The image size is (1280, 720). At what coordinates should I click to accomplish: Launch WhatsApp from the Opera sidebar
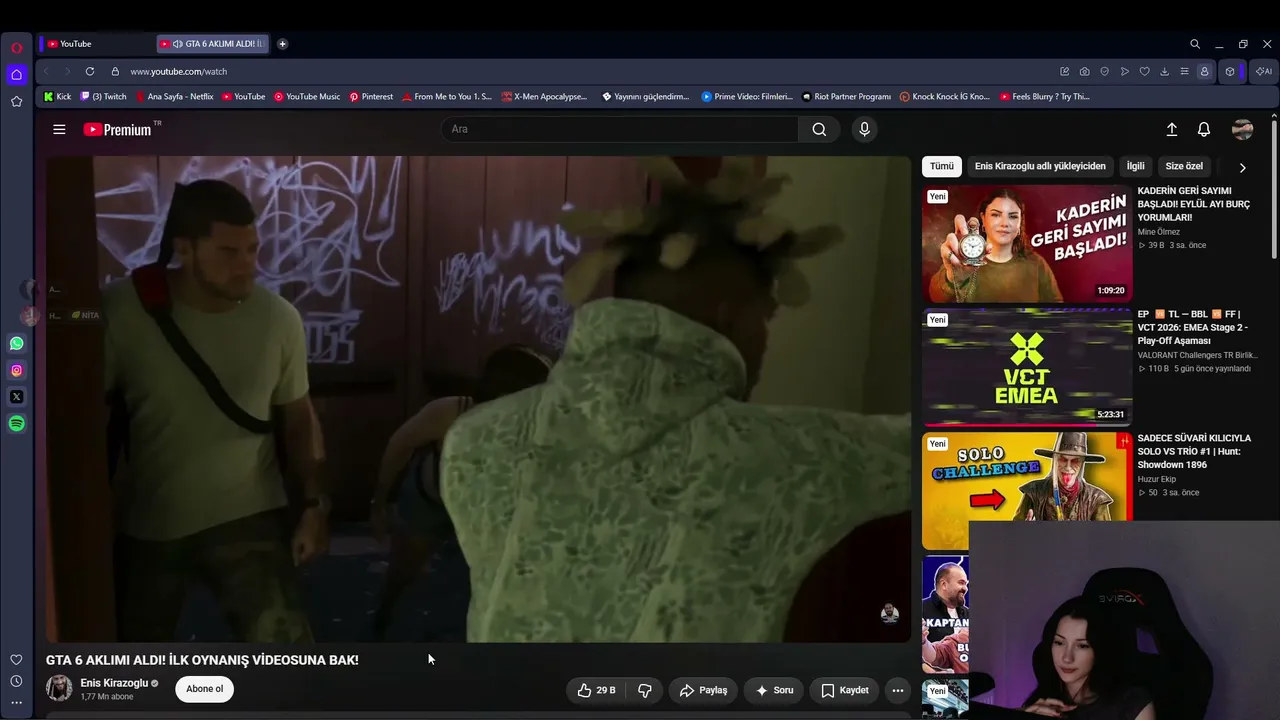click(16, 343)
